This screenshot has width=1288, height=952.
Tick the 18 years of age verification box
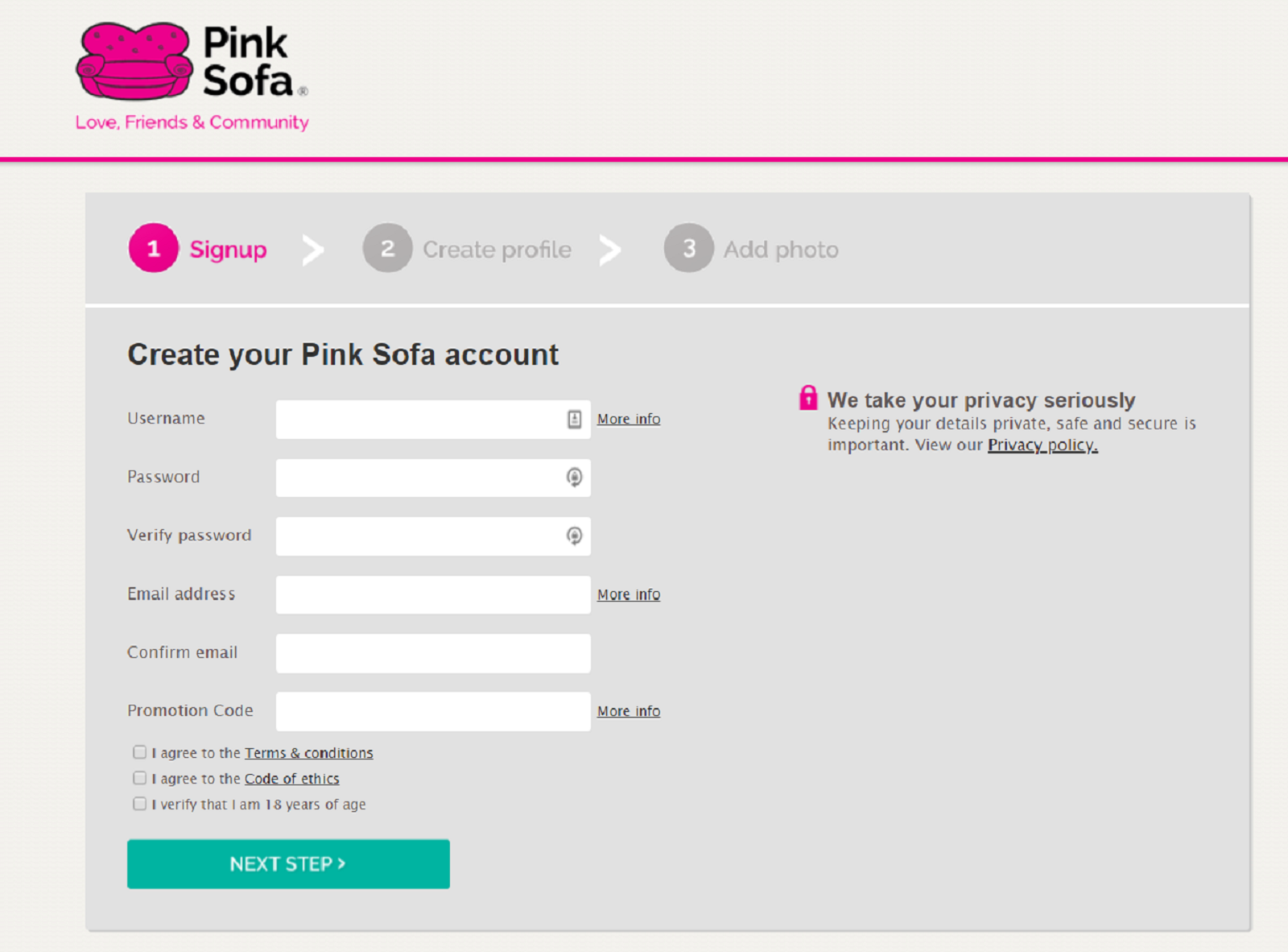[140, 804]
